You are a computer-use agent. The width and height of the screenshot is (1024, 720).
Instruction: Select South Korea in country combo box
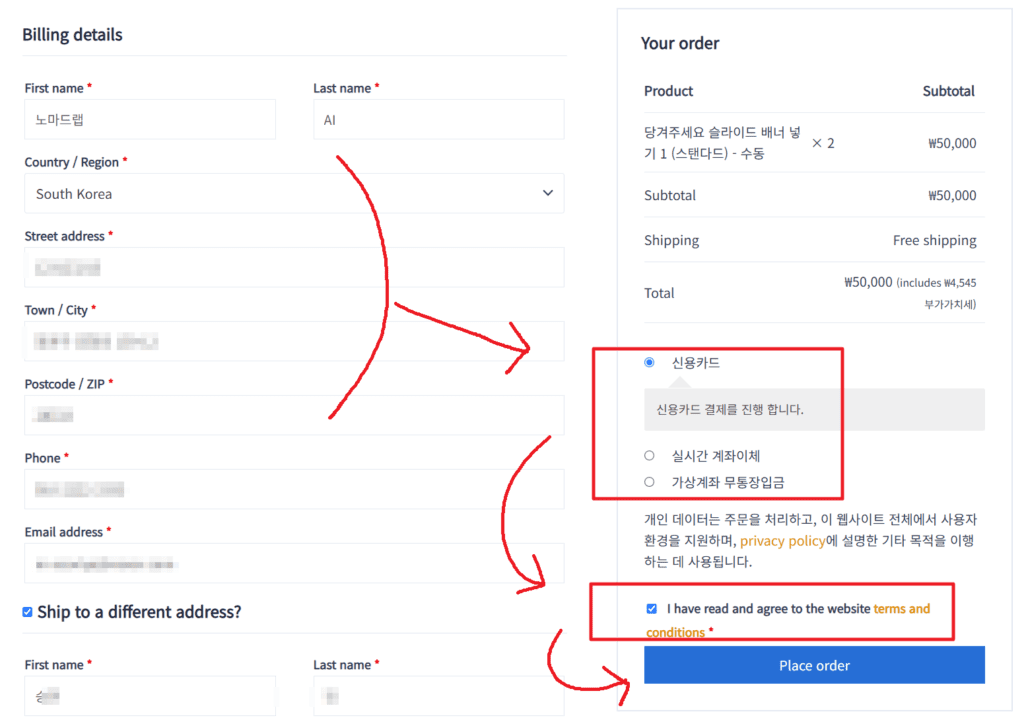coord(294,193)
